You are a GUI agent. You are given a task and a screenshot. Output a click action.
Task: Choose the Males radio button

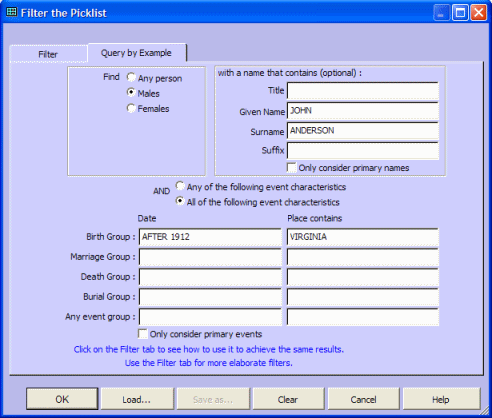(131, 92)
